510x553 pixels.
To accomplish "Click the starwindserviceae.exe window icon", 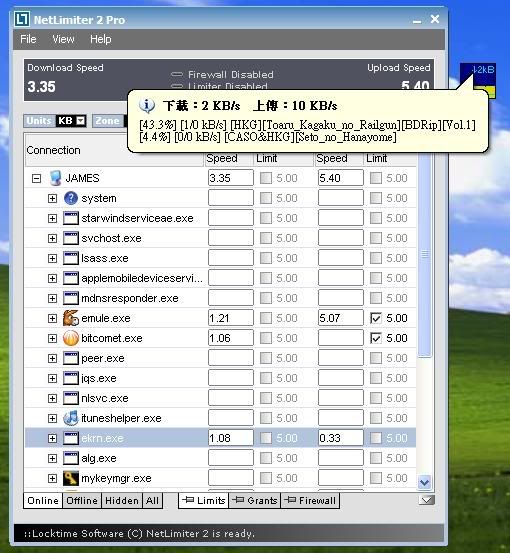I will pos(71,218).
